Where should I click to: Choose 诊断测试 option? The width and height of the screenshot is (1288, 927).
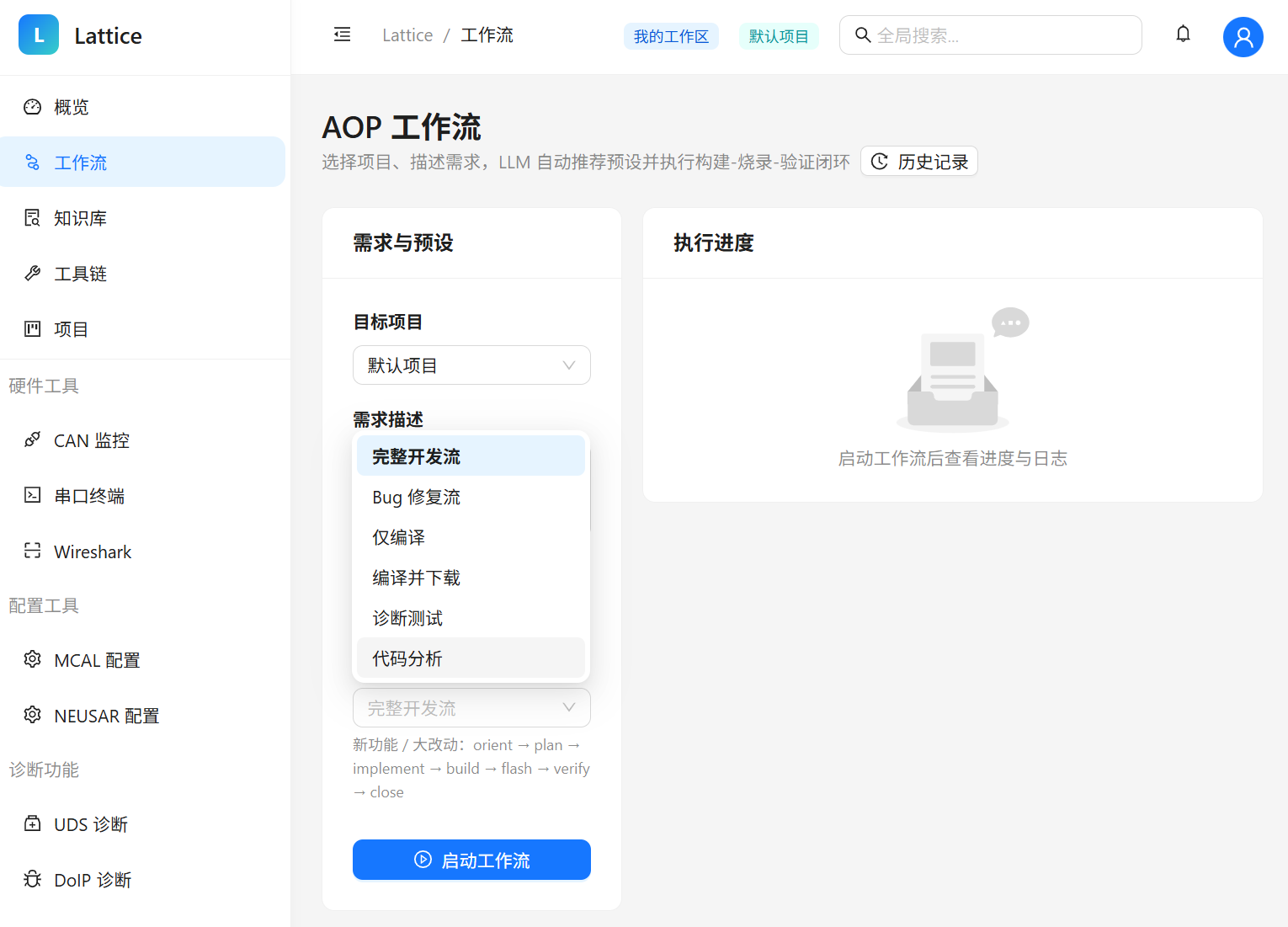pos(471,618)
